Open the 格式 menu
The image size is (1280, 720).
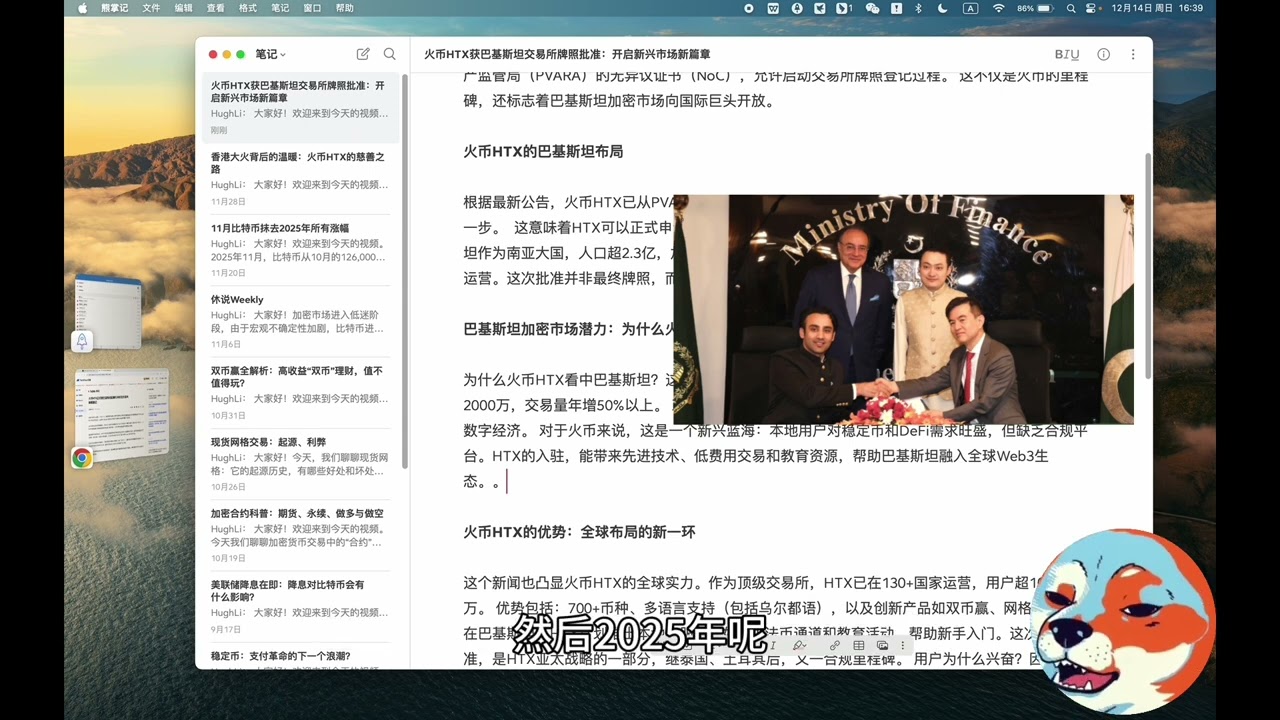(248, 8)
